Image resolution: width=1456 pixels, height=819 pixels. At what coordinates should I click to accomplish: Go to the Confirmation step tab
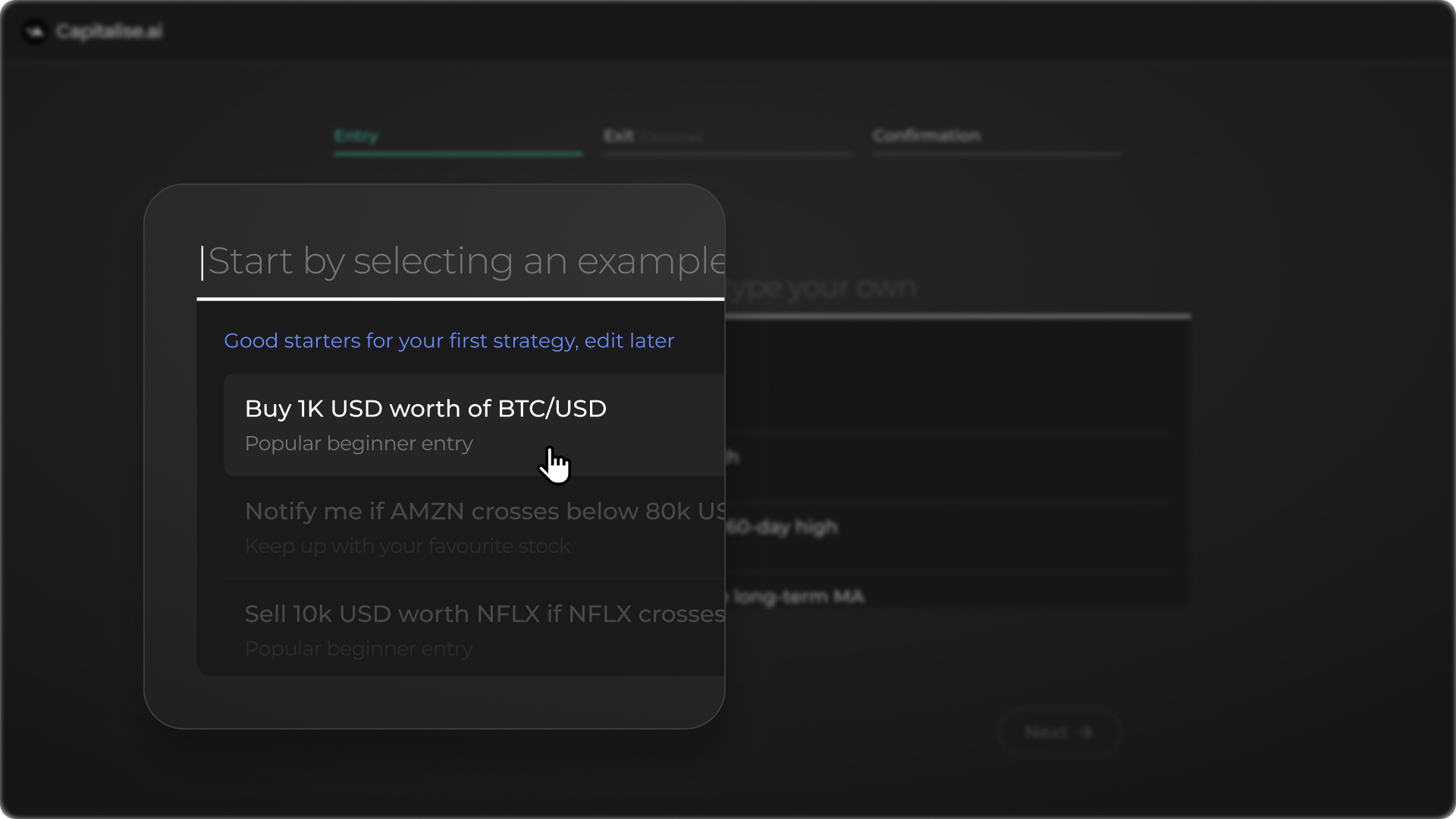coord(926,136)
